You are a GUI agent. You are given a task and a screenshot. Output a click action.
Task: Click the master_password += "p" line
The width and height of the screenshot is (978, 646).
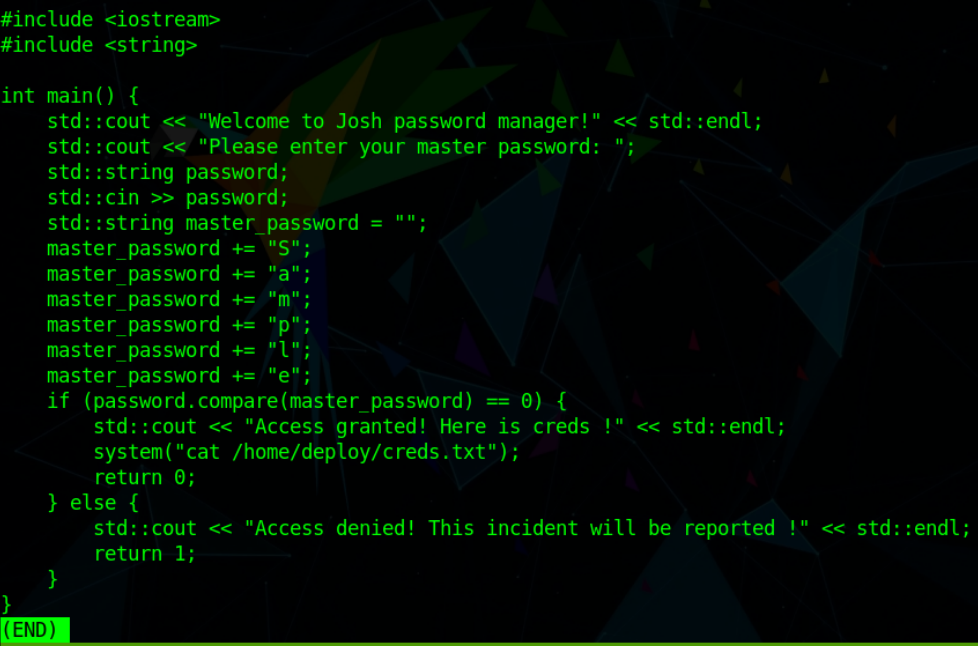180,325
